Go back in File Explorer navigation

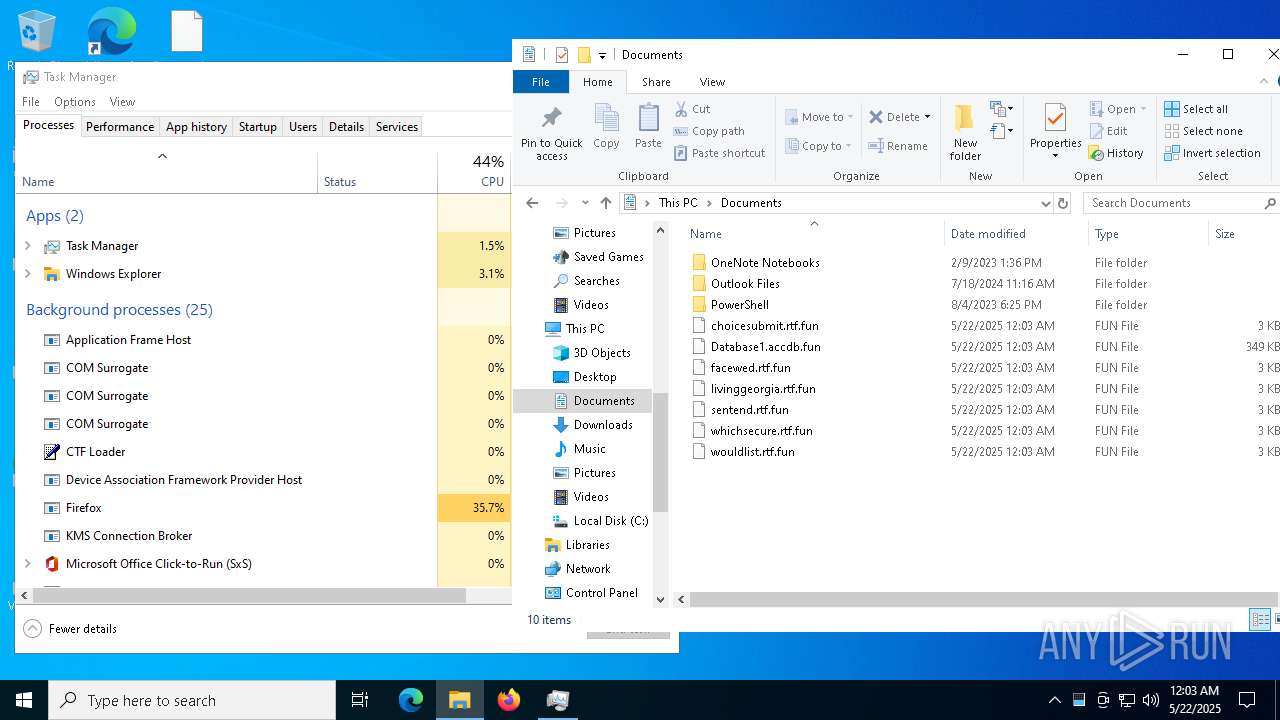532,203
